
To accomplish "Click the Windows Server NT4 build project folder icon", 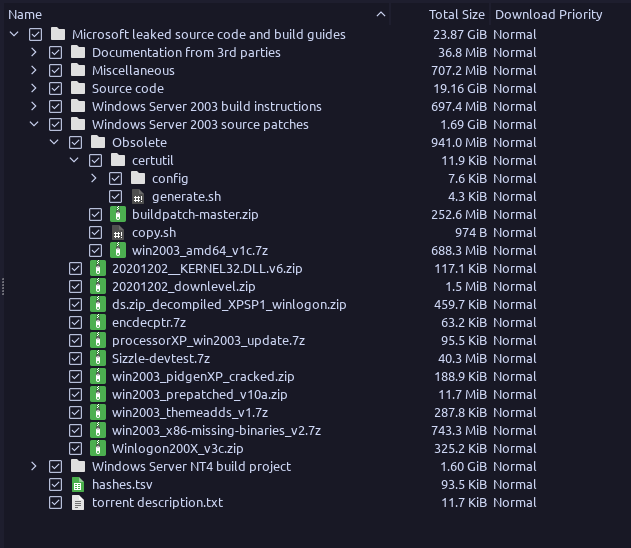I will [78, 466].
